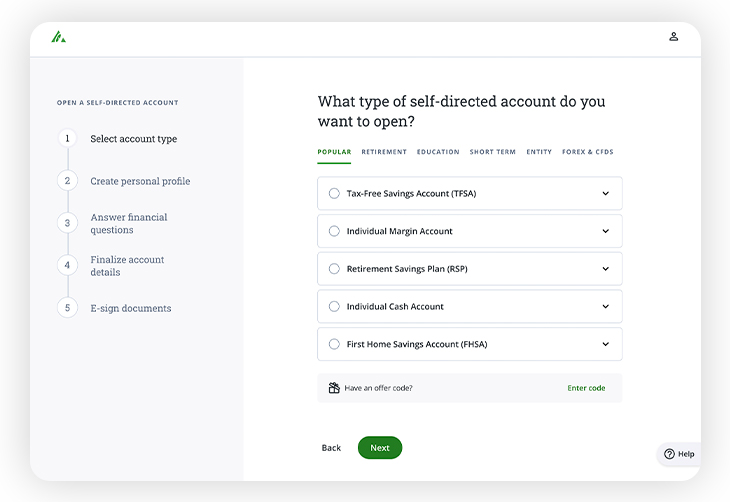This screenshot has width=730, height=502.
Task: Click the Help question mark icon
Action: point(670,454)
